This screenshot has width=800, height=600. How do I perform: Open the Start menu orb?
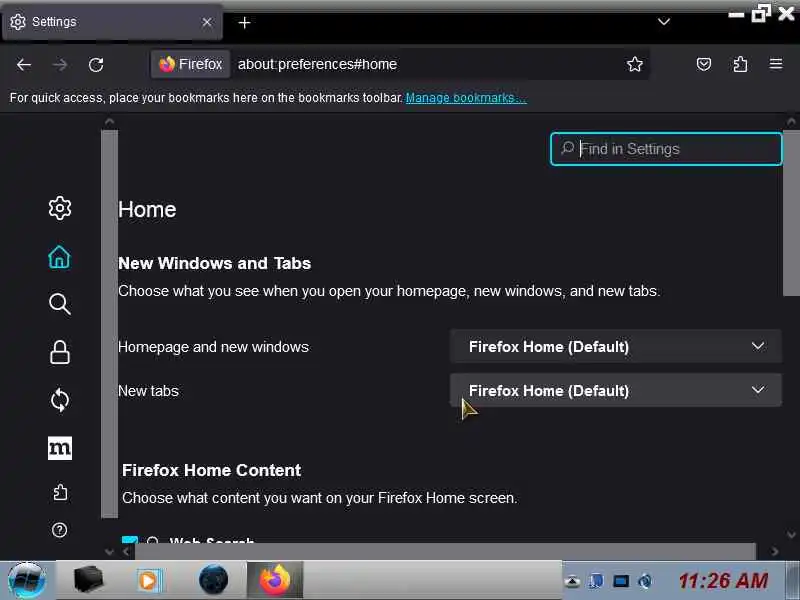(27, 581)
